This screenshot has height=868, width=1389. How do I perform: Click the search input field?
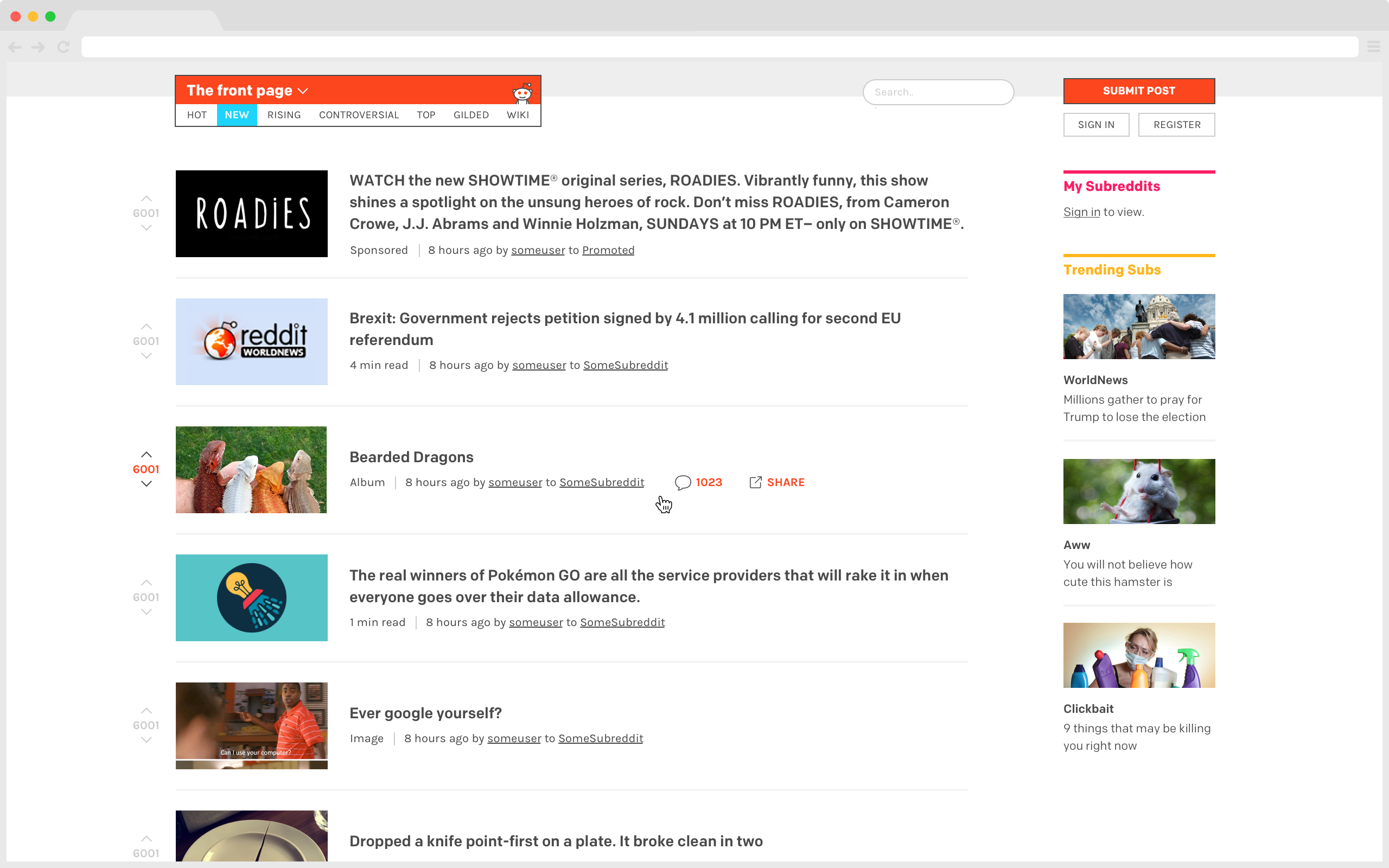pos(937,91)
